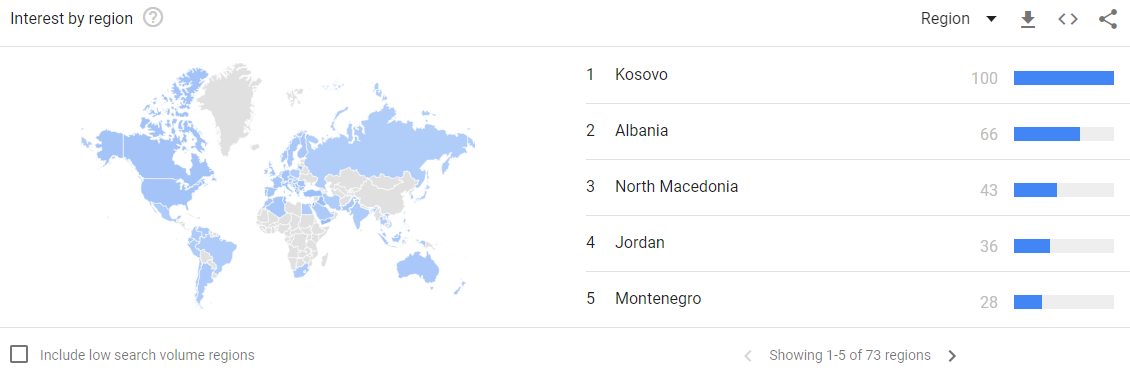Download the region data as CSV
The width and height of the screenshot is (1130, 383).
click(1028, 19)
